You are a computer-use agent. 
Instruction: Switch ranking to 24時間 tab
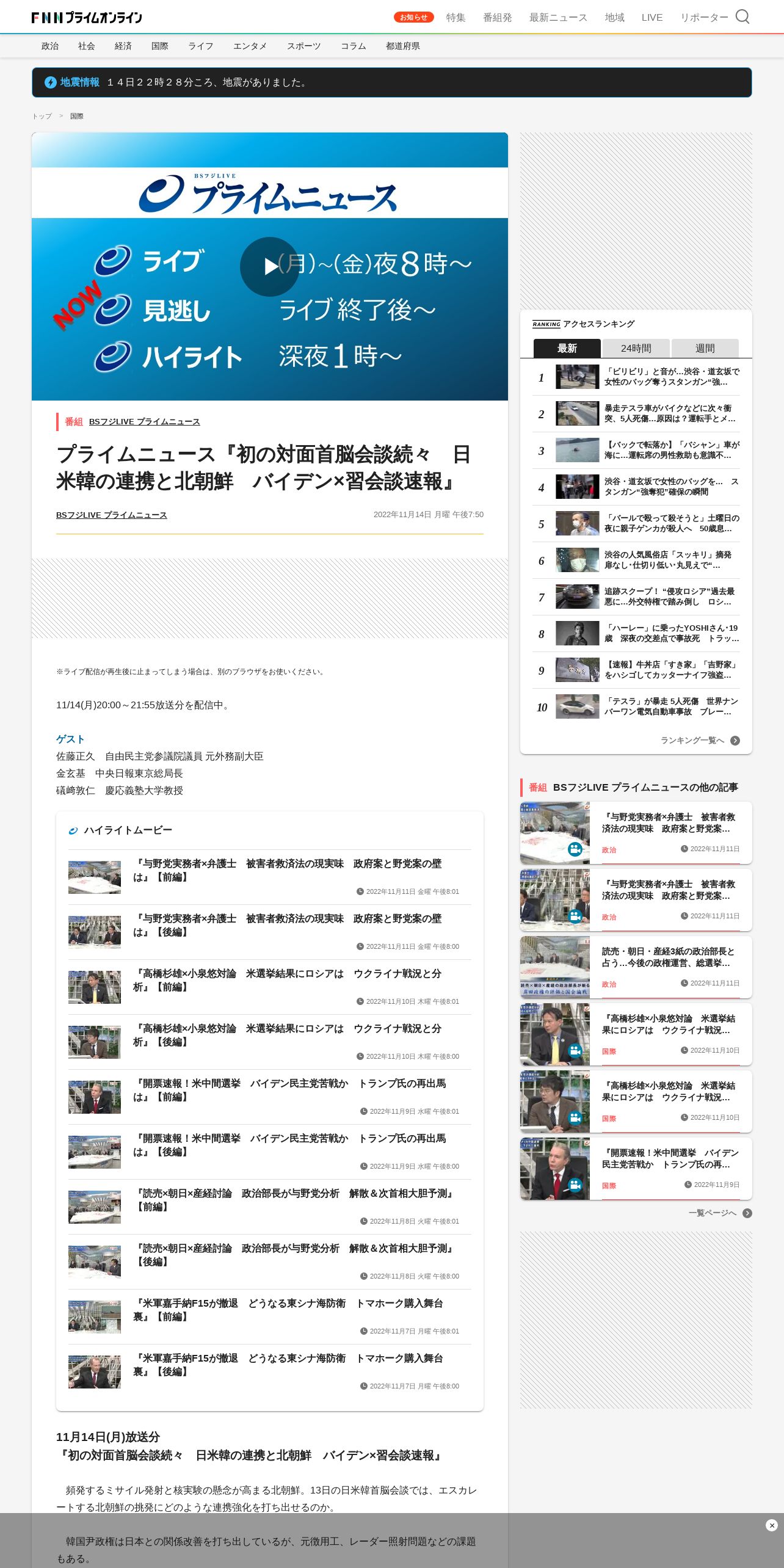point(636,348)
